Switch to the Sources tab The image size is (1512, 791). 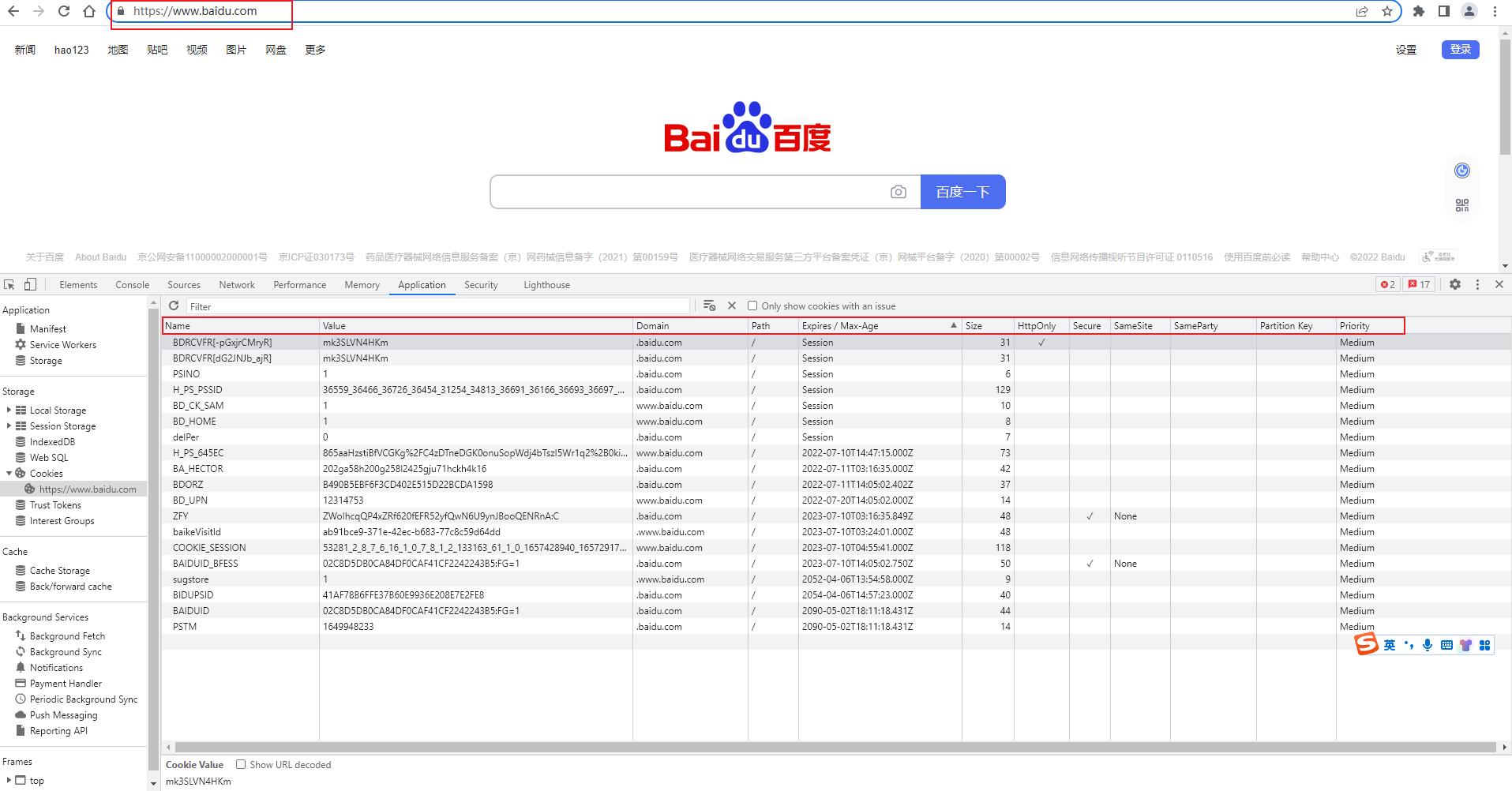[x=184, y=285]
